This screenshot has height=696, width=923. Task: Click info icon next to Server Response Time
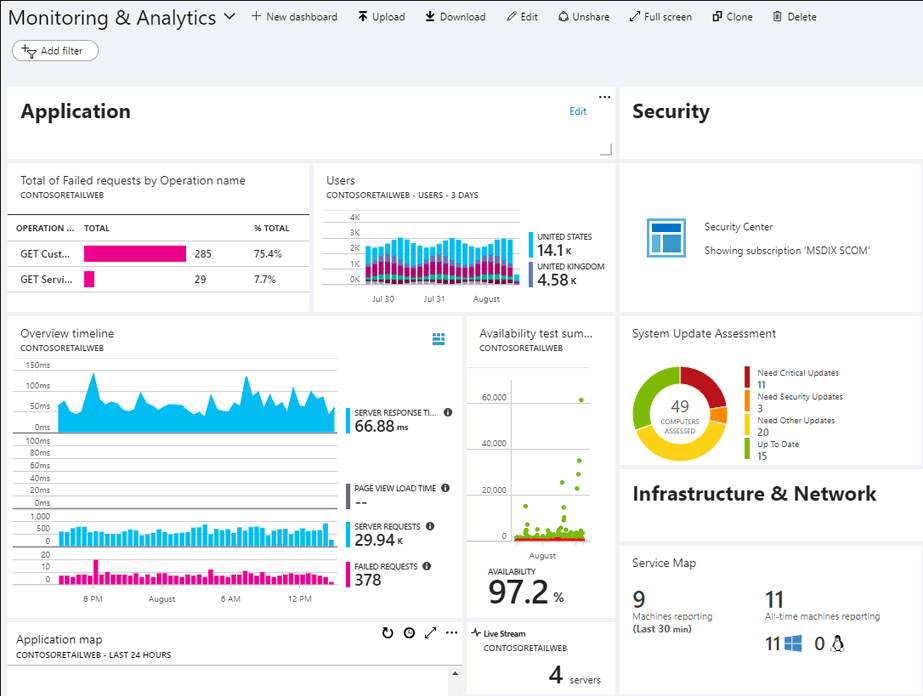coord(448,412)
